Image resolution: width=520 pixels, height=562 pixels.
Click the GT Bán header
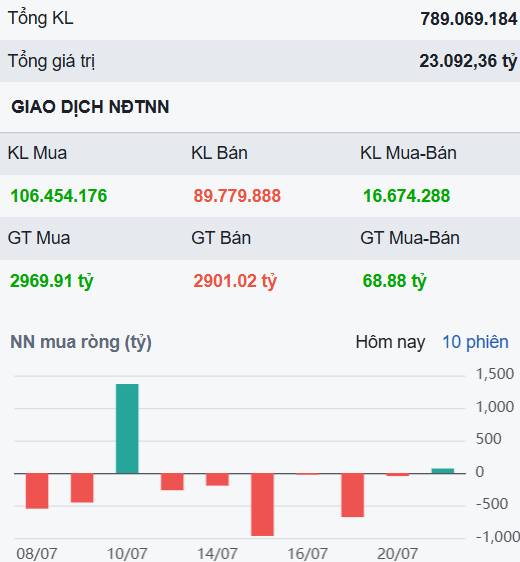coord(221,238)
